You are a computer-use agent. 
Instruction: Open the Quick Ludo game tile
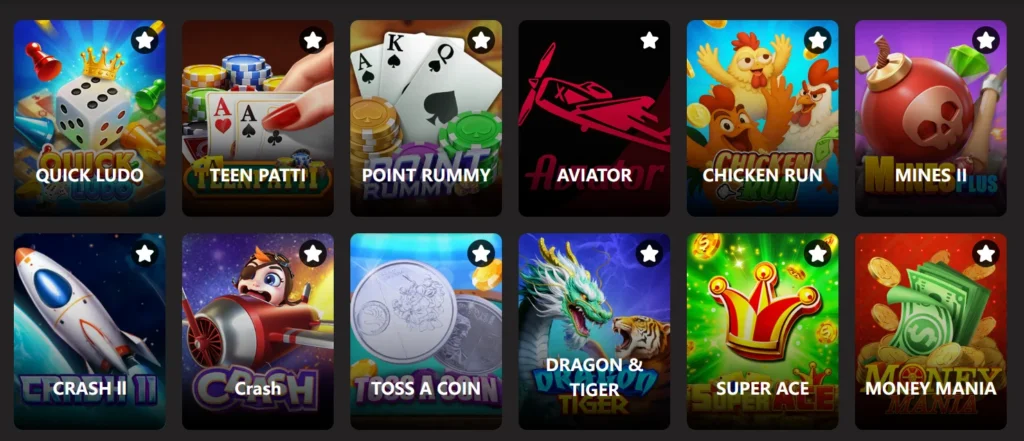(x=89, y=118)
